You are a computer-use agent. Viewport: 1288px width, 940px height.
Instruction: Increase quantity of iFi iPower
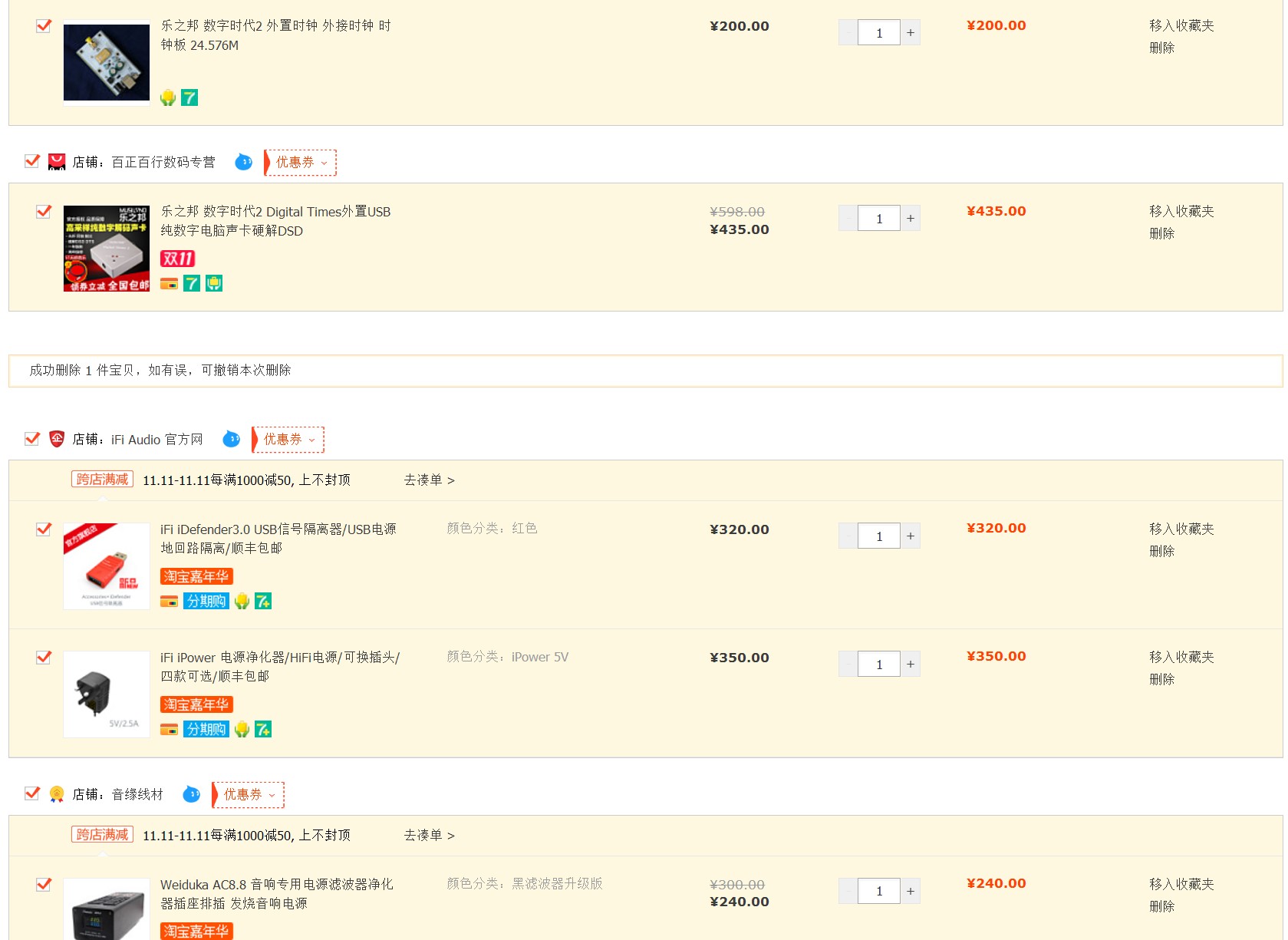(x=911, y=664)
